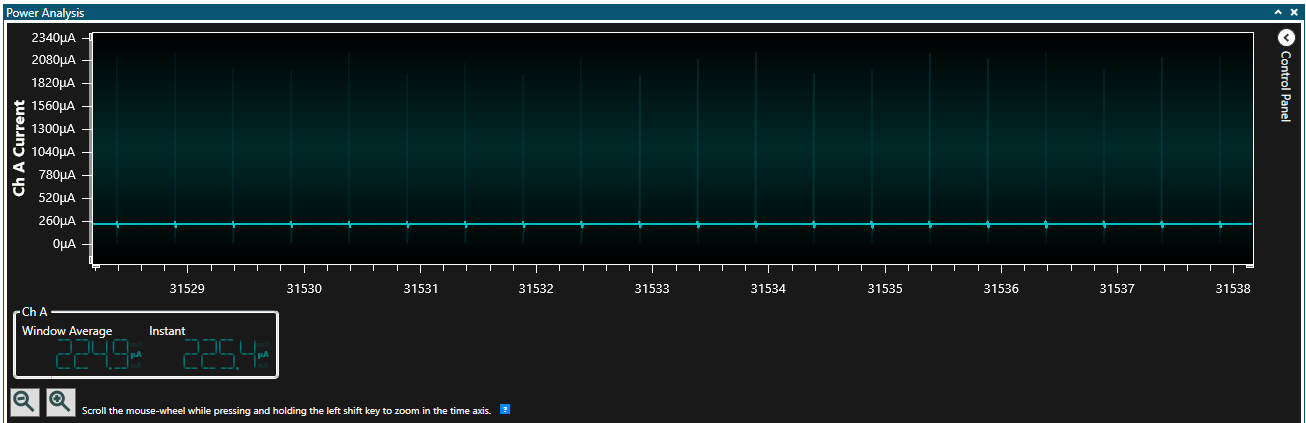This screenshot has height=423, width=1306.
Task: Click the 2080µA axis label
Action: pos(53,61)
